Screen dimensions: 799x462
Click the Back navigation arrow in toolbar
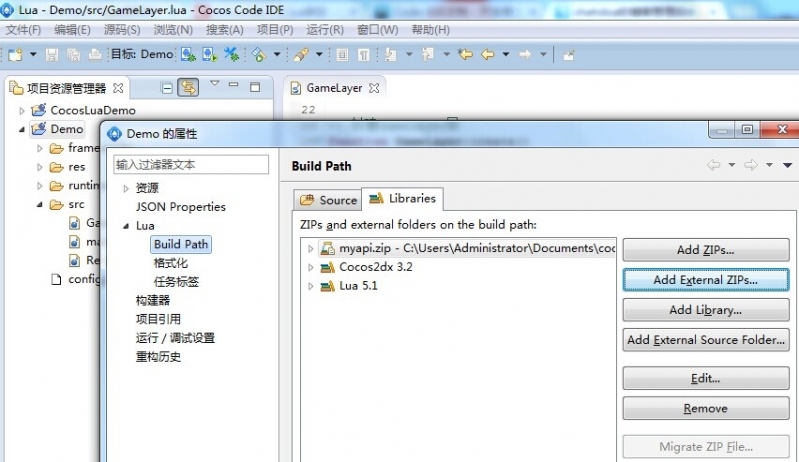488,54
